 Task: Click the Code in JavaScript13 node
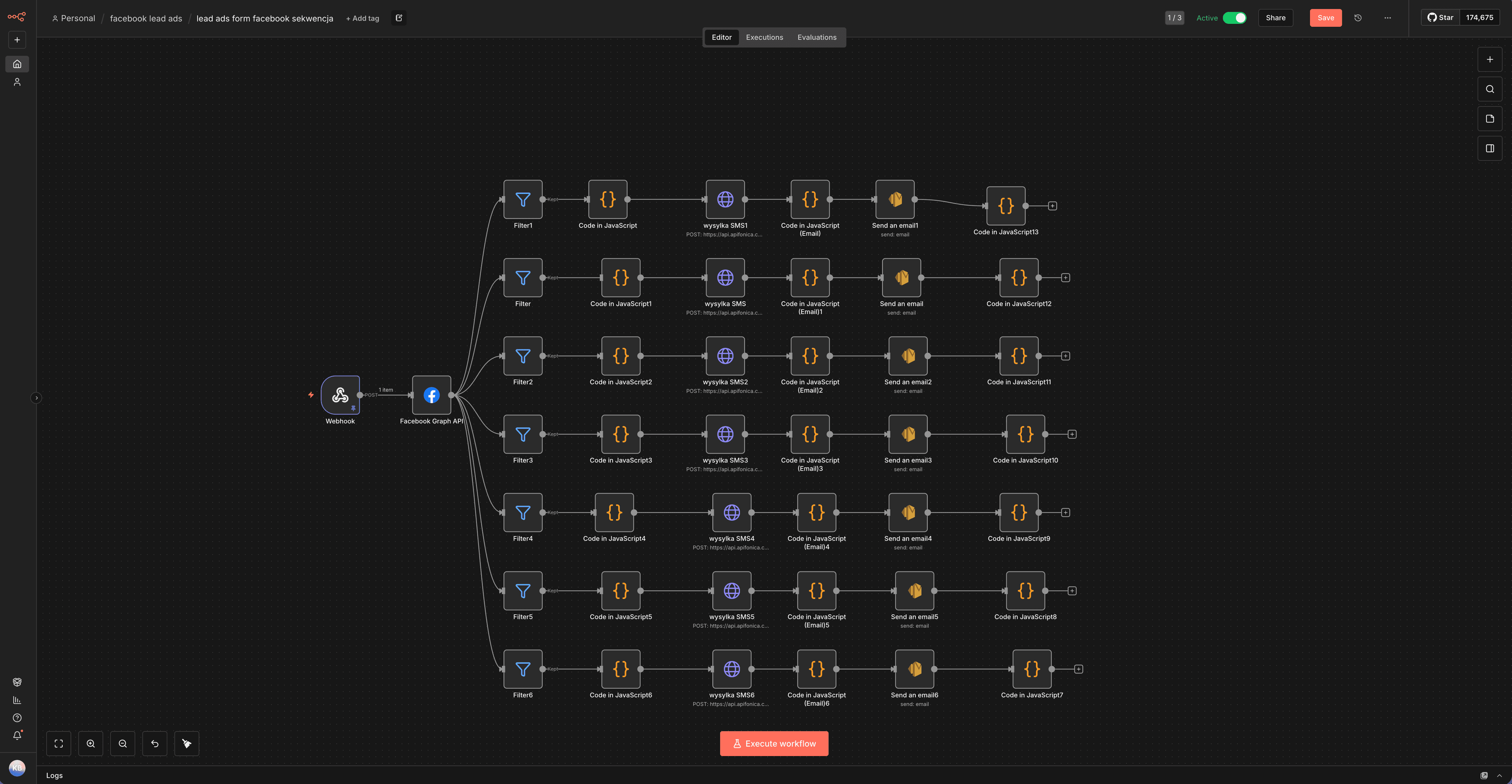(x=1006, y=206)
